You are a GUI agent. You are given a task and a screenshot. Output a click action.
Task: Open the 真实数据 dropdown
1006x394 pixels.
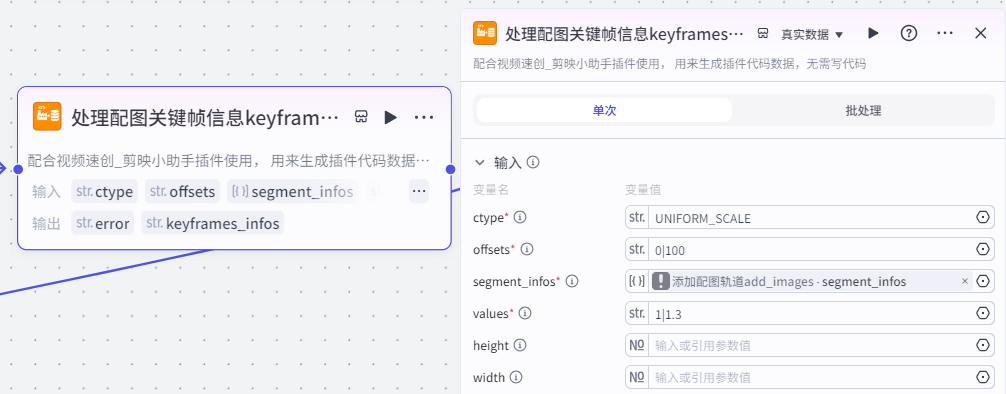tap(812, 34)
